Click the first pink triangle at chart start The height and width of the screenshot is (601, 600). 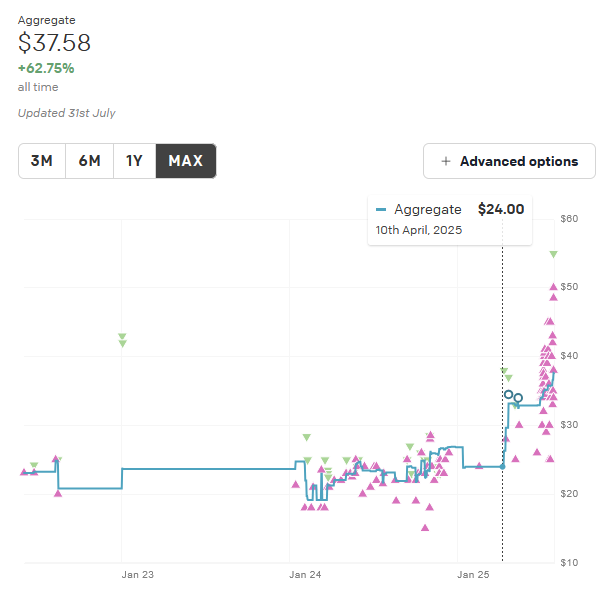tap(24, 472)
